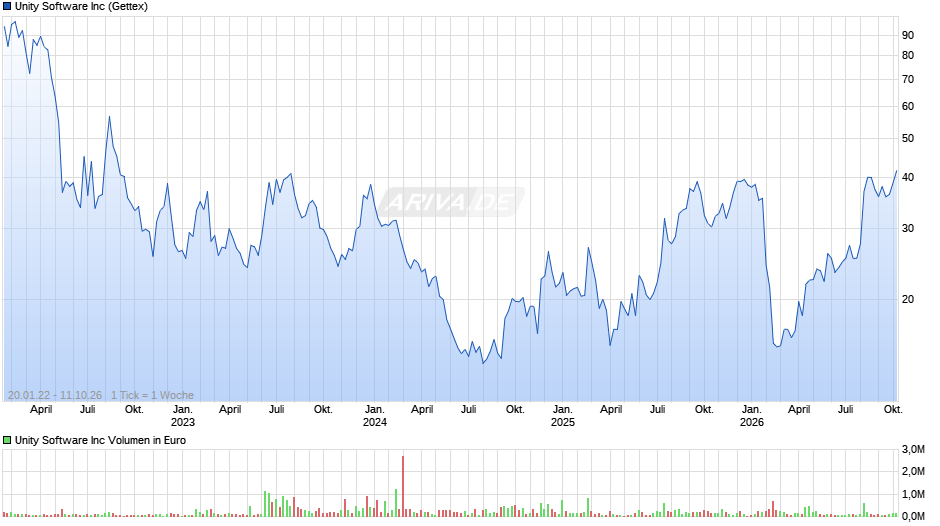Click the price axis label 60
Screen dimensions: 940x526
[908, 106]
